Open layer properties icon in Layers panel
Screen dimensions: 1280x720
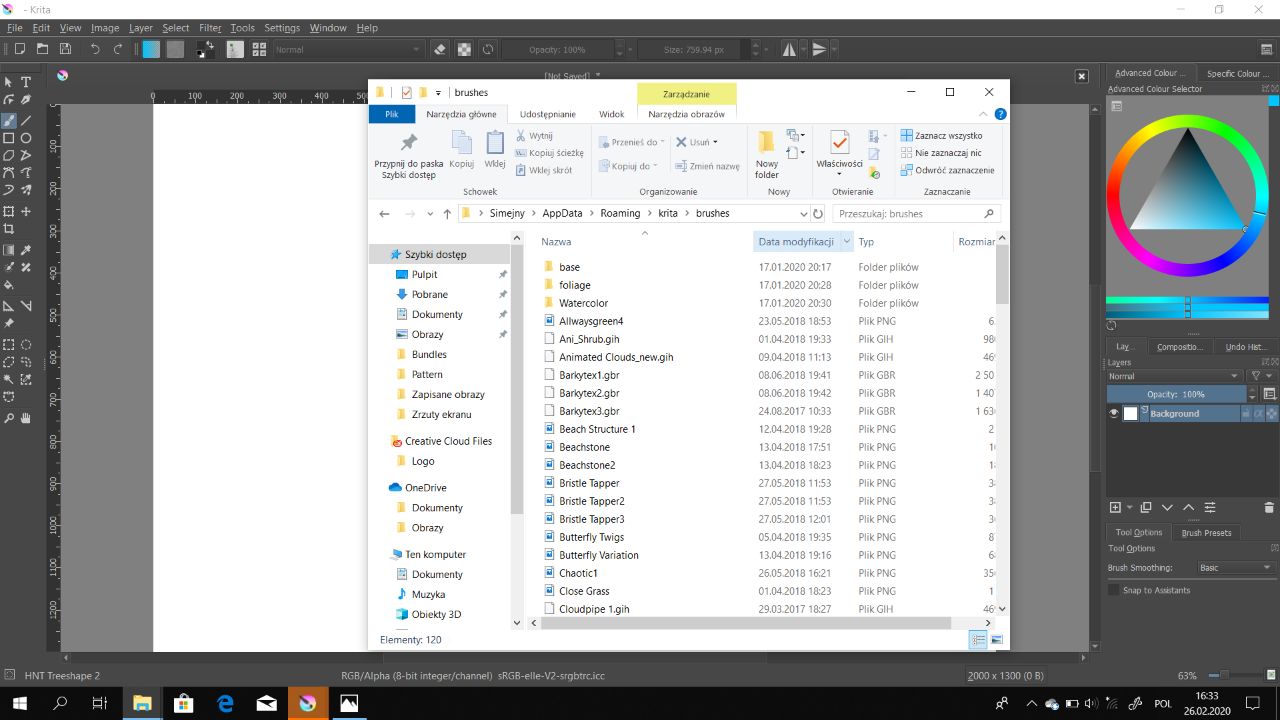click(1210, 508)
